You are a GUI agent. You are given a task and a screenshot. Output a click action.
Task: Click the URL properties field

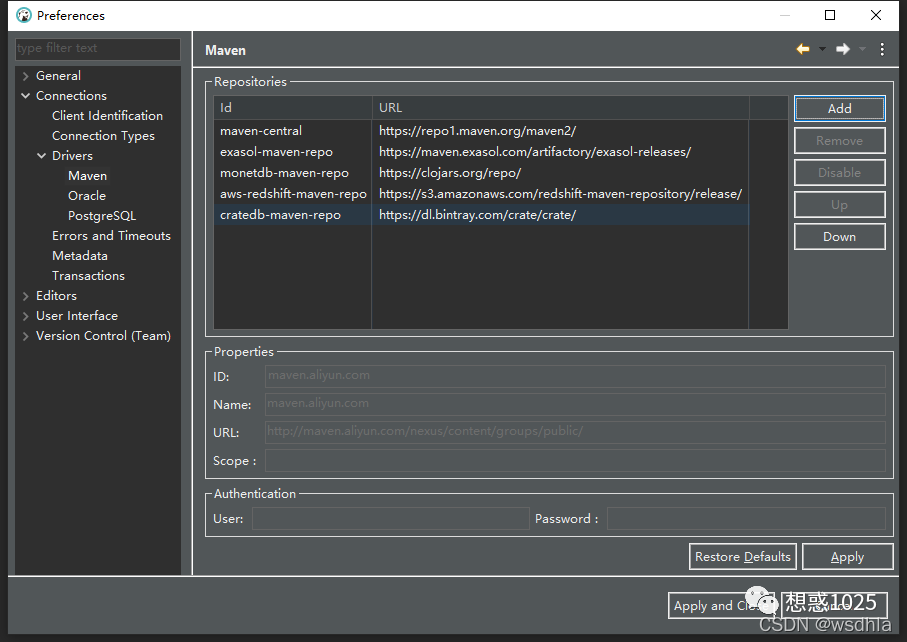pyautogui.click(x=575, y=432)
